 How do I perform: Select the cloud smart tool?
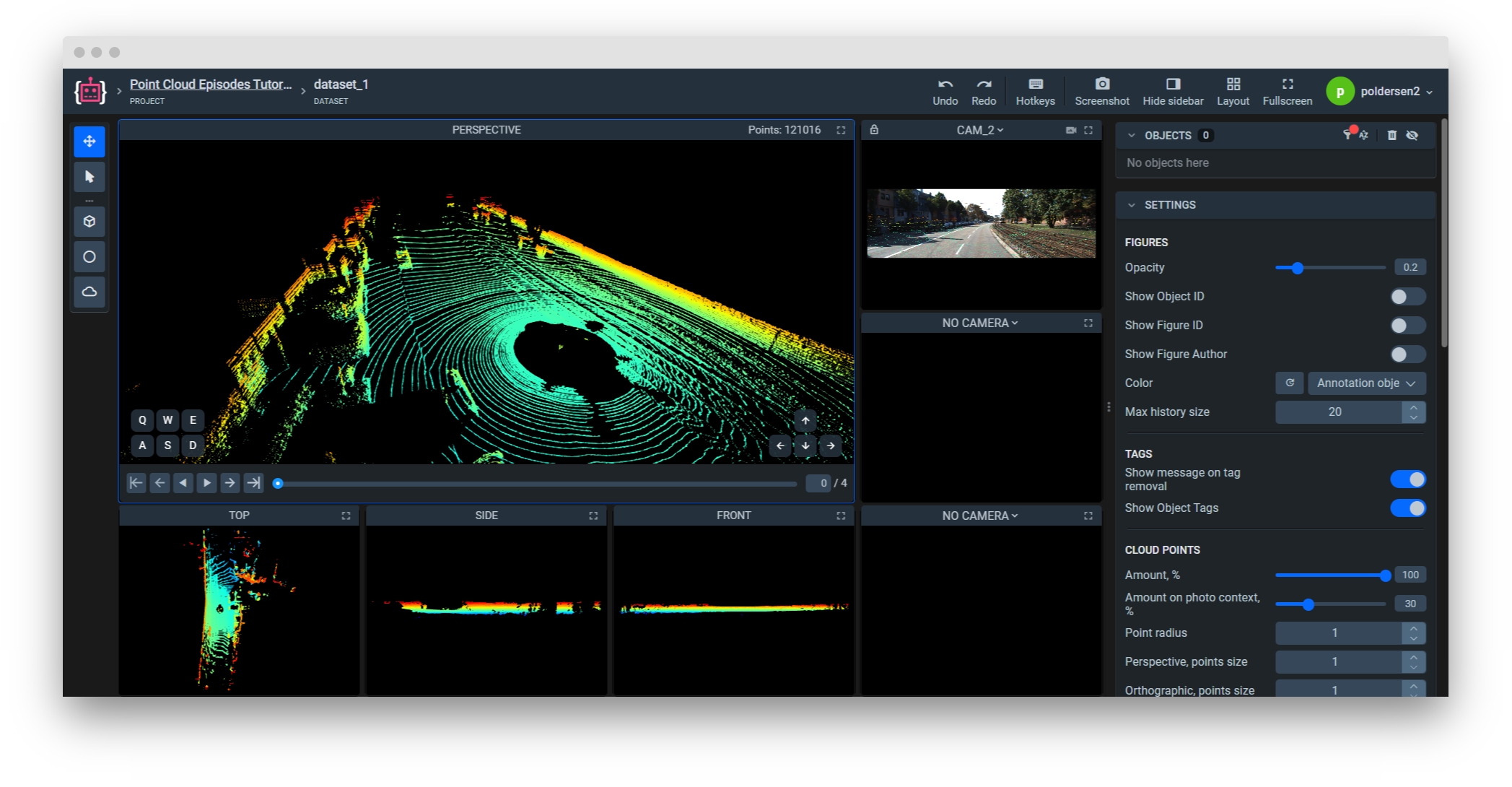point(89,292)
